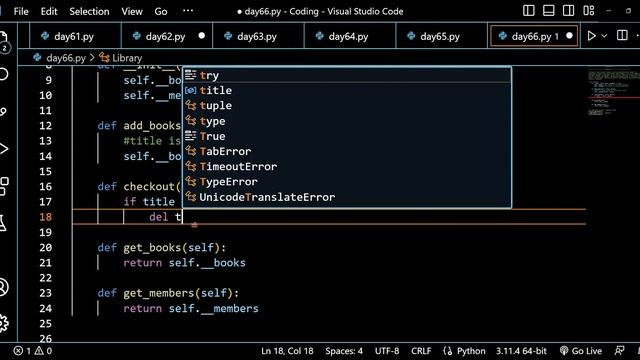
Task: Start Go Live server
Action: (580, 351)
